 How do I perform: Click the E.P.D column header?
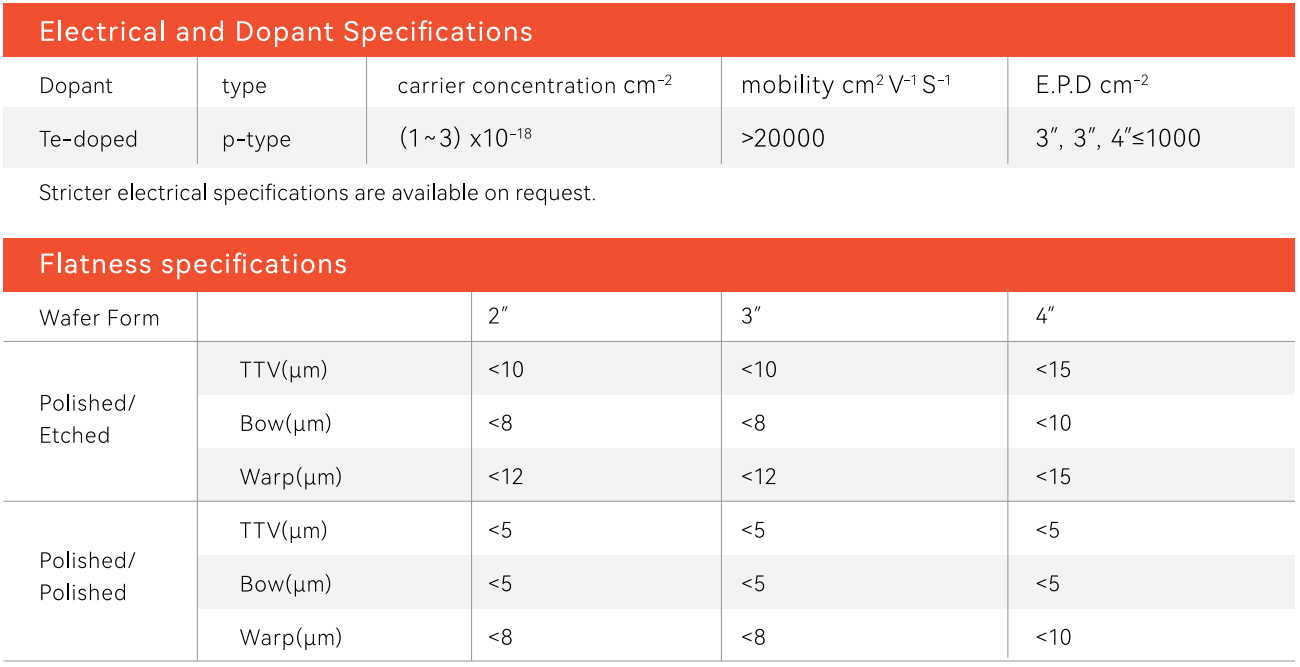pyautogui.click(x=1092, y=86)
